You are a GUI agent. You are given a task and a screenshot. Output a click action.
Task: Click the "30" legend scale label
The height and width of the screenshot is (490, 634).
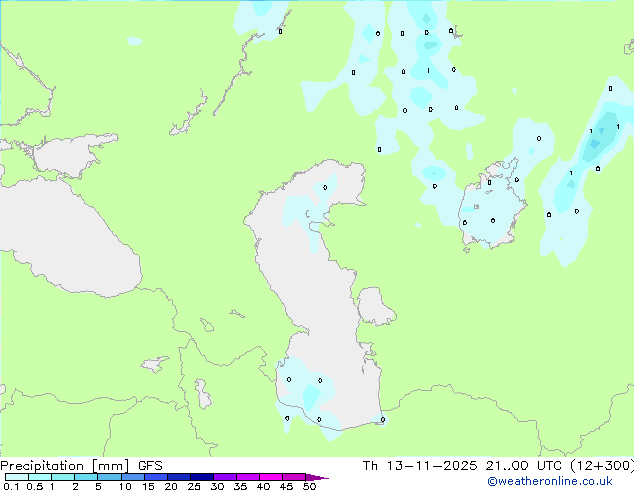(217, 486)
